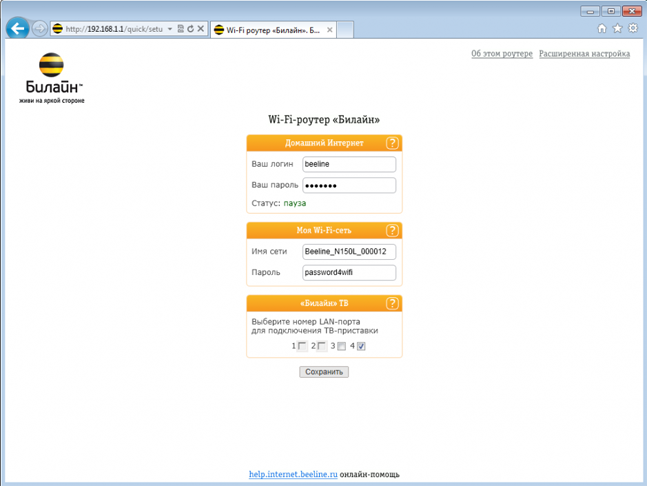647x486 pixels.
Task: Go back with the browser back arrow
Action: 18,28
